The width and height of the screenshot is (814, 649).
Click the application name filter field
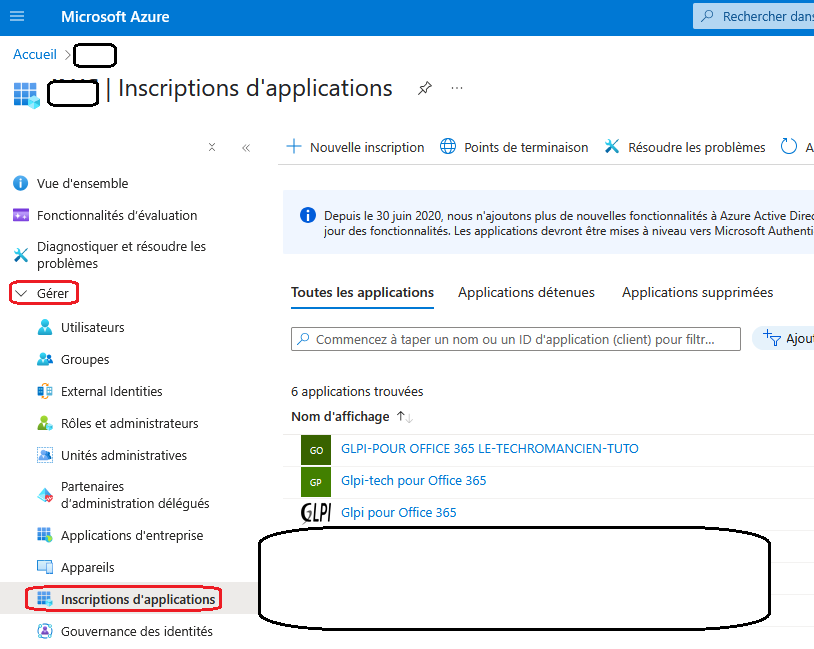click(x=515, y=339)
